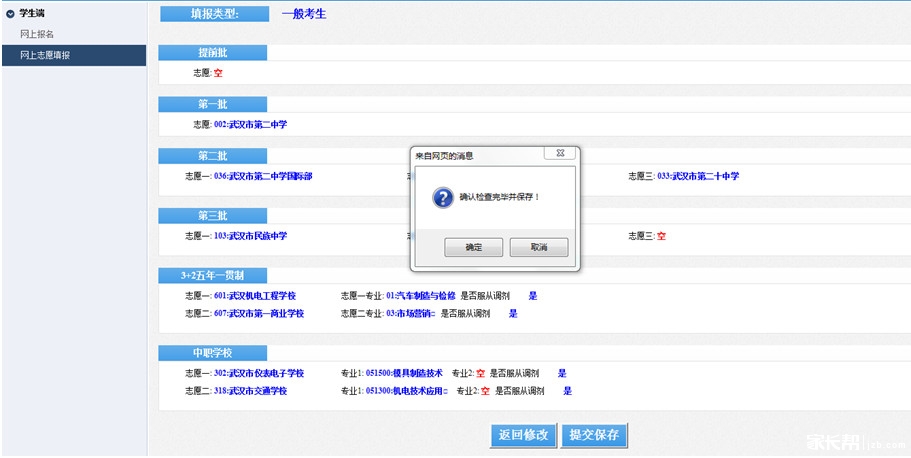Collapse the 学生端 sidebar section arrow
Screen dimensions: 911x458
pyautogui.click(x=10, y=14)
